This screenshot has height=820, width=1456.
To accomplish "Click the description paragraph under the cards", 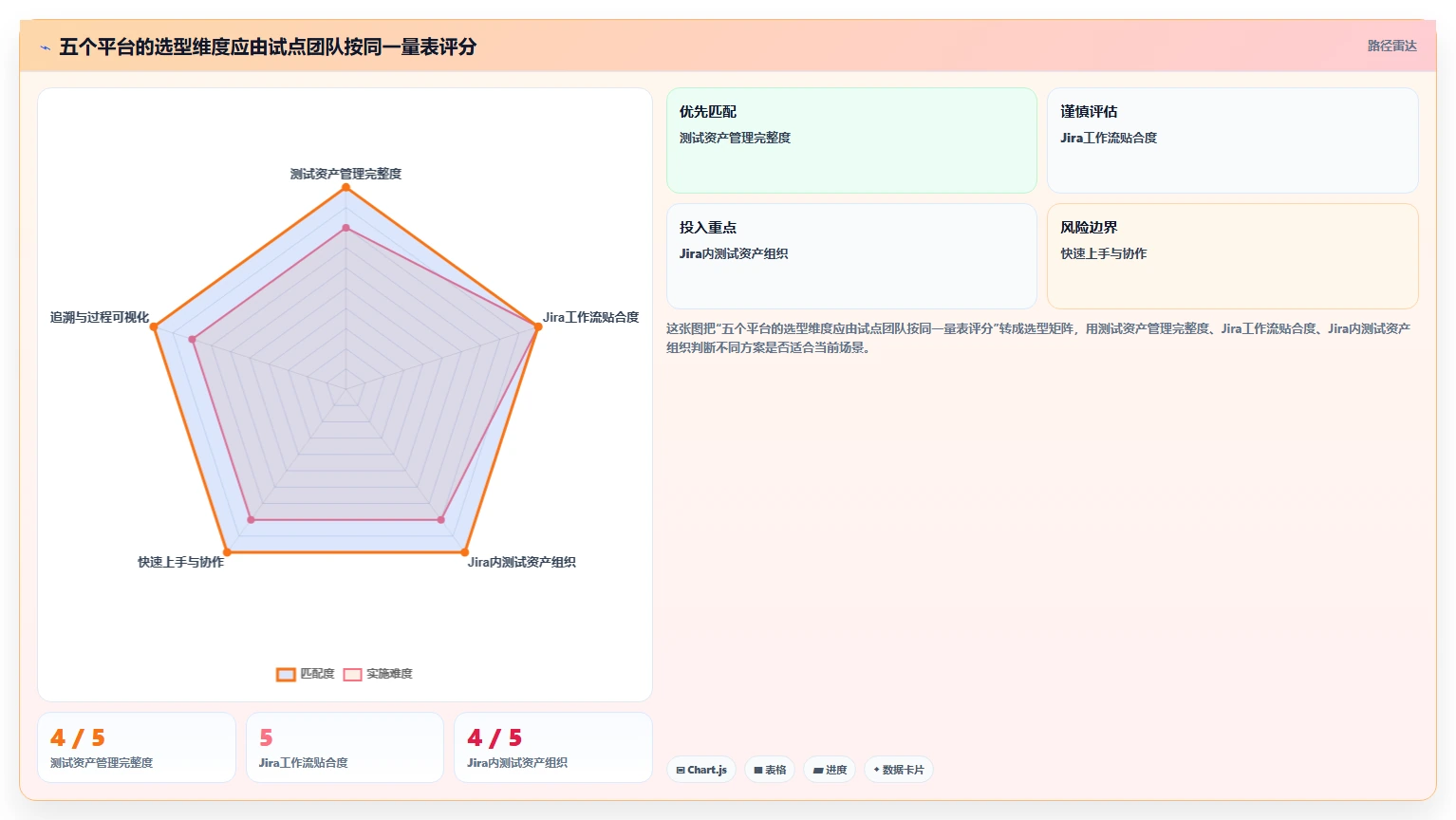I will (x=1038, y=338).
